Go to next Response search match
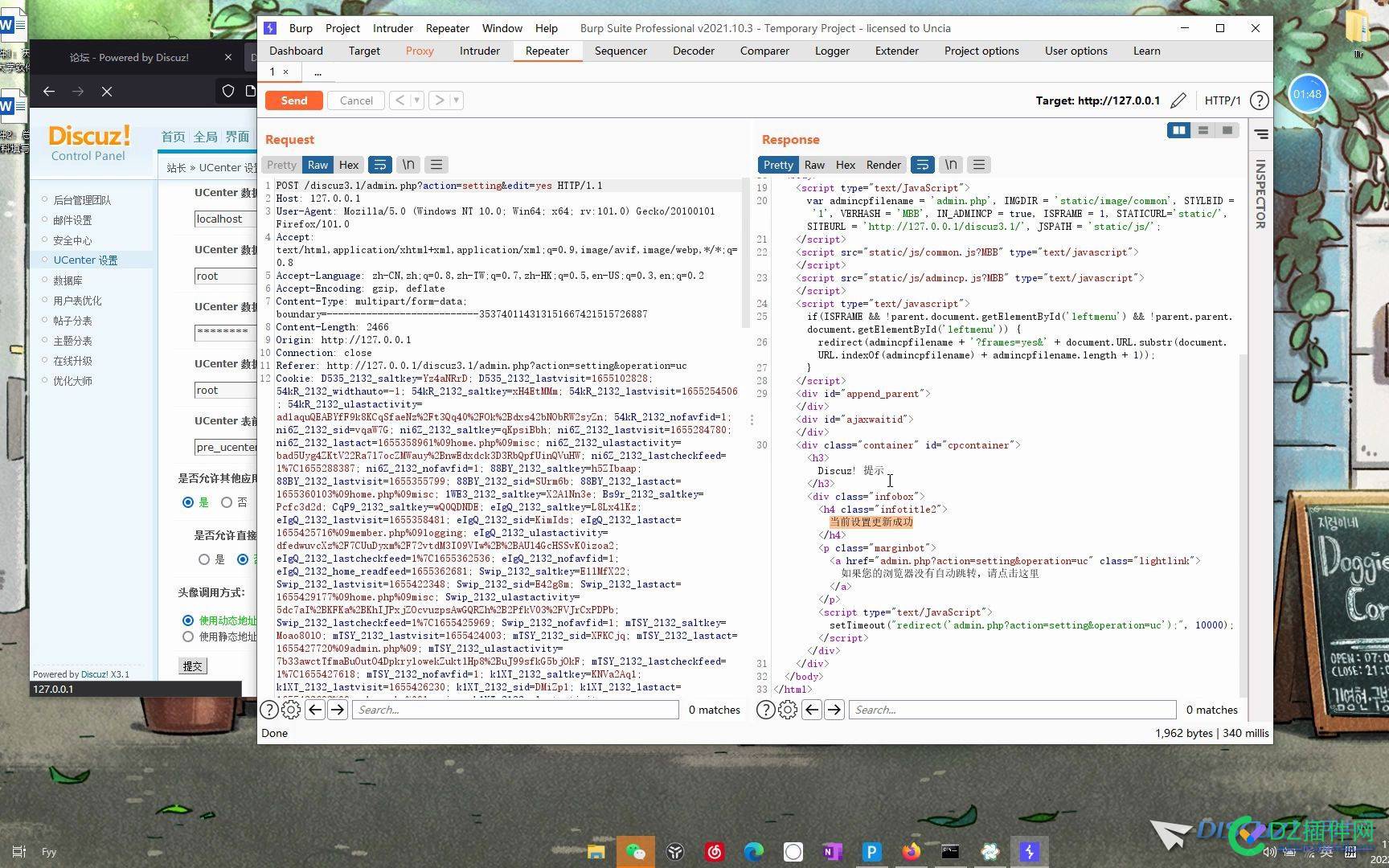Viewport: 1389px width, 868px height. coord(834,710)
